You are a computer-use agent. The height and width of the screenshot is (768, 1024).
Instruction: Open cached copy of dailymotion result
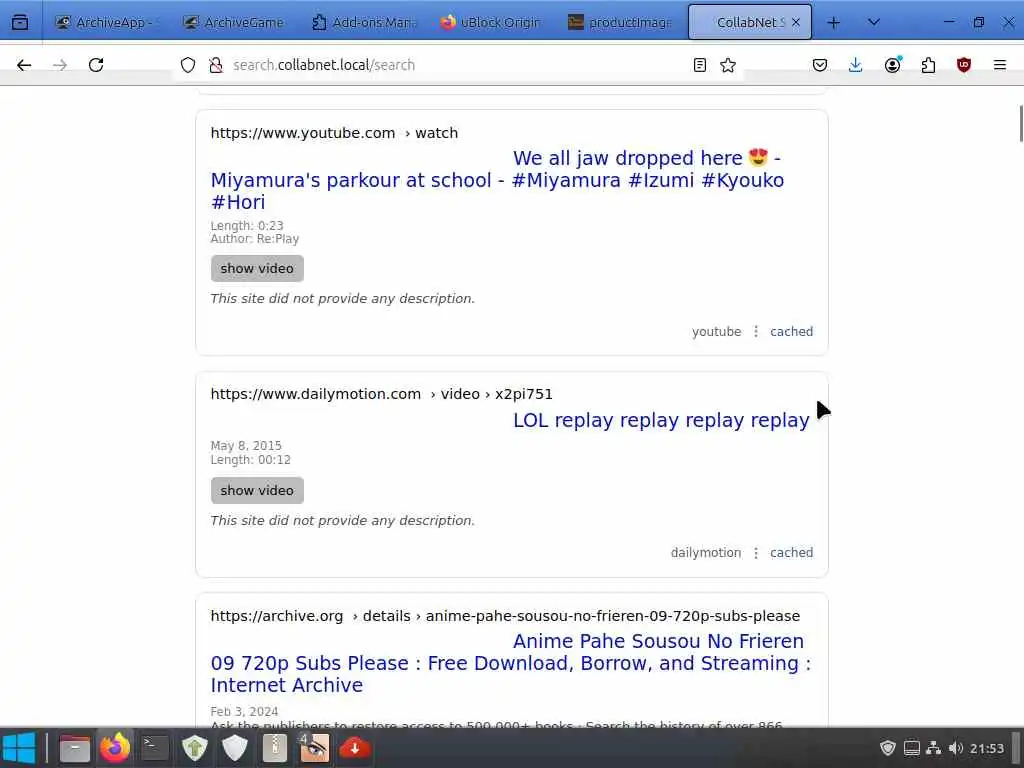coord(792,552)
